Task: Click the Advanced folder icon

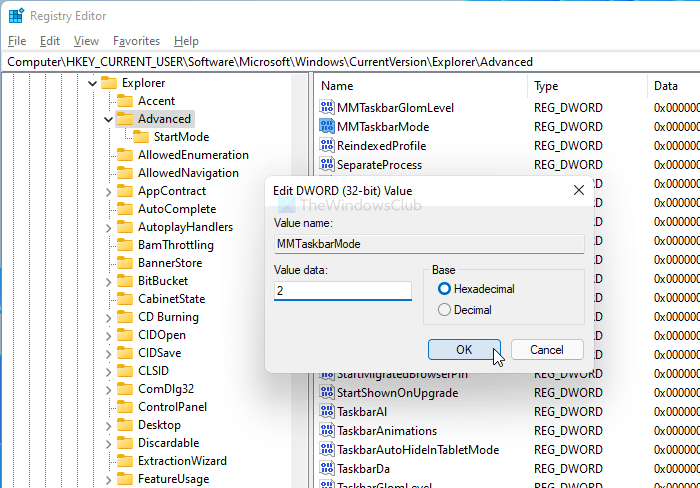Action: tap(125, 119)
